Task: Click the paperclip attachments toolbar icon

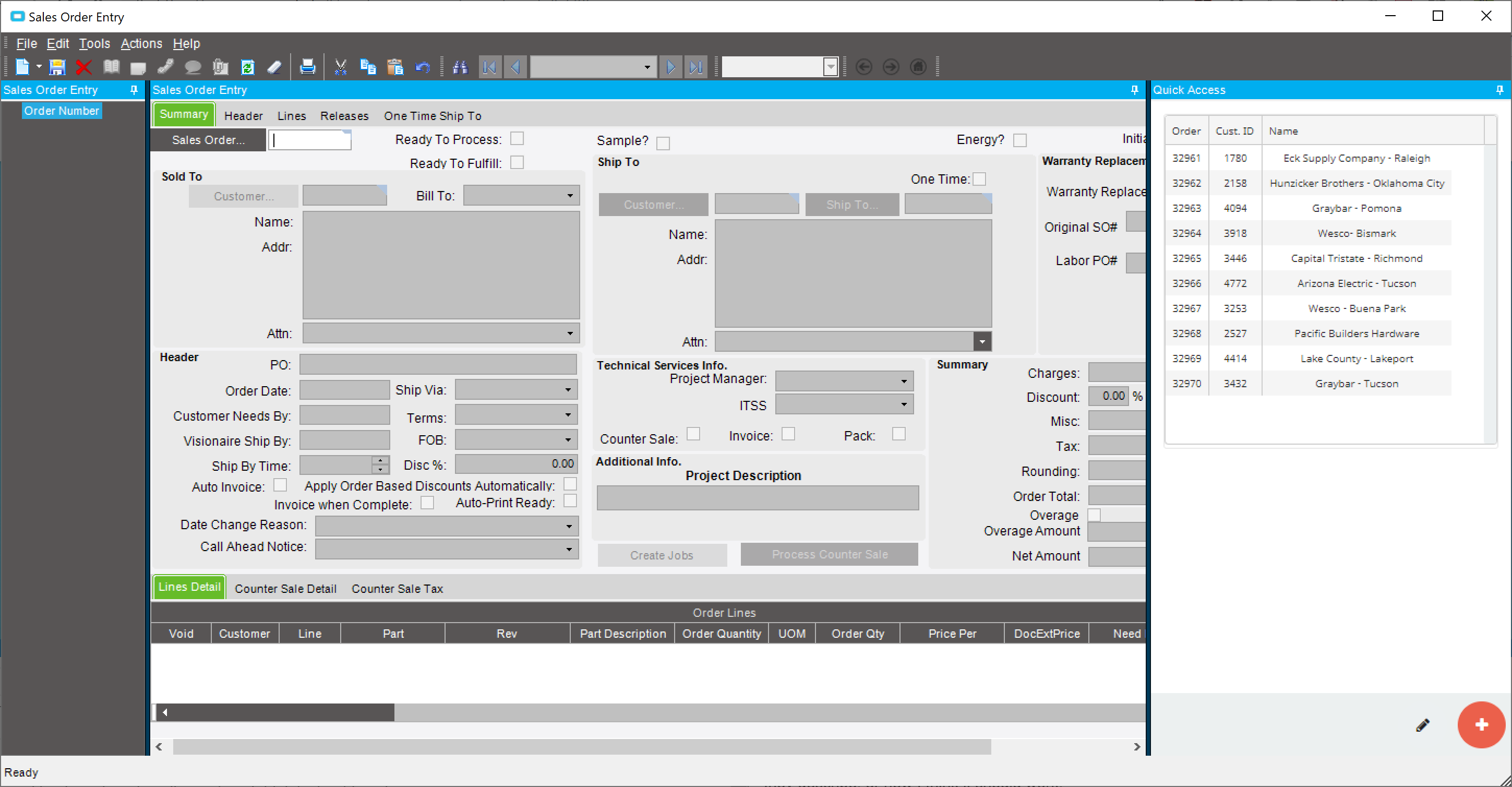Action: [x=220, y=67]
